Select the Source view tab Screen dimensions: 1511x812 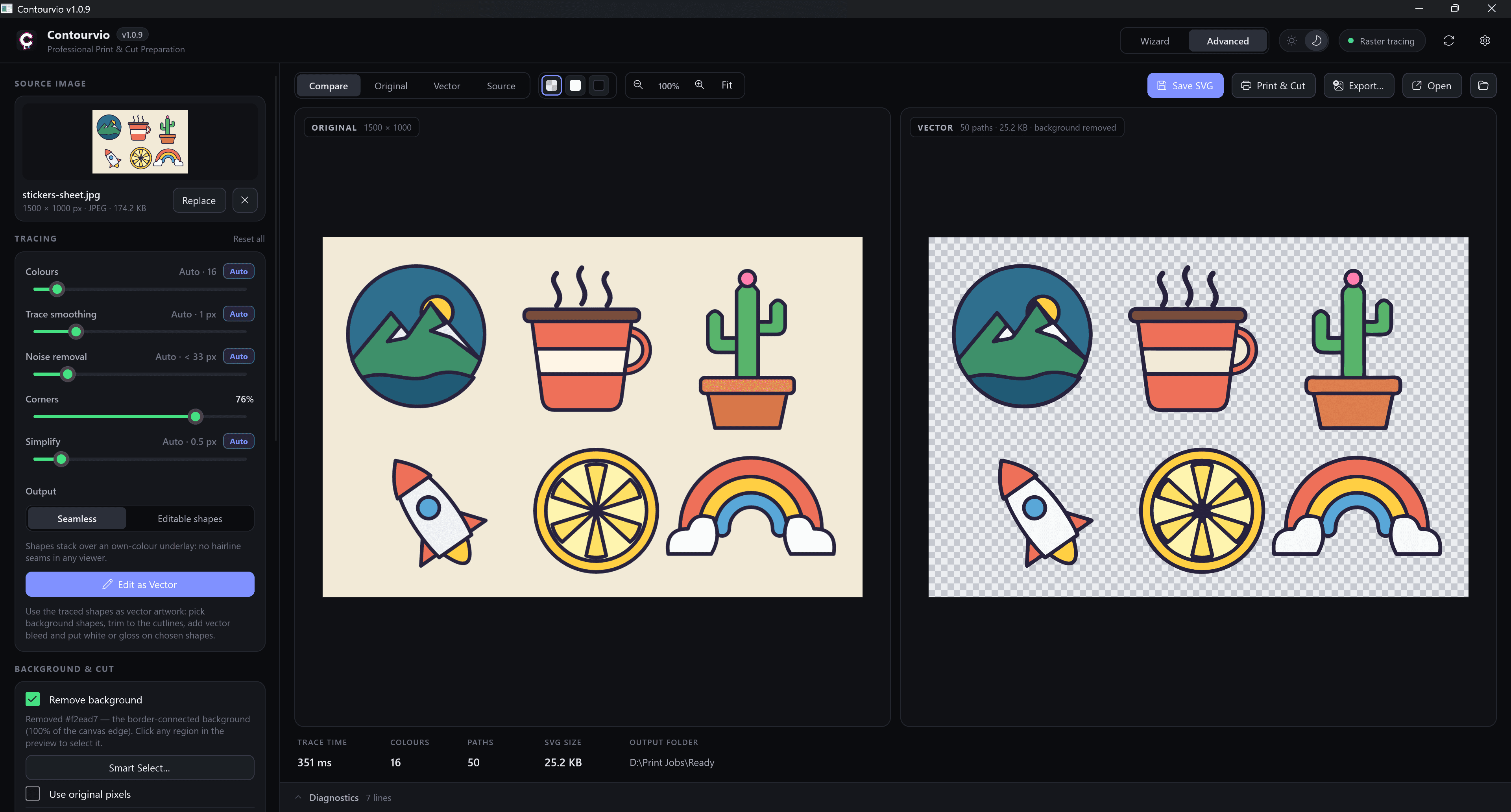501,86
